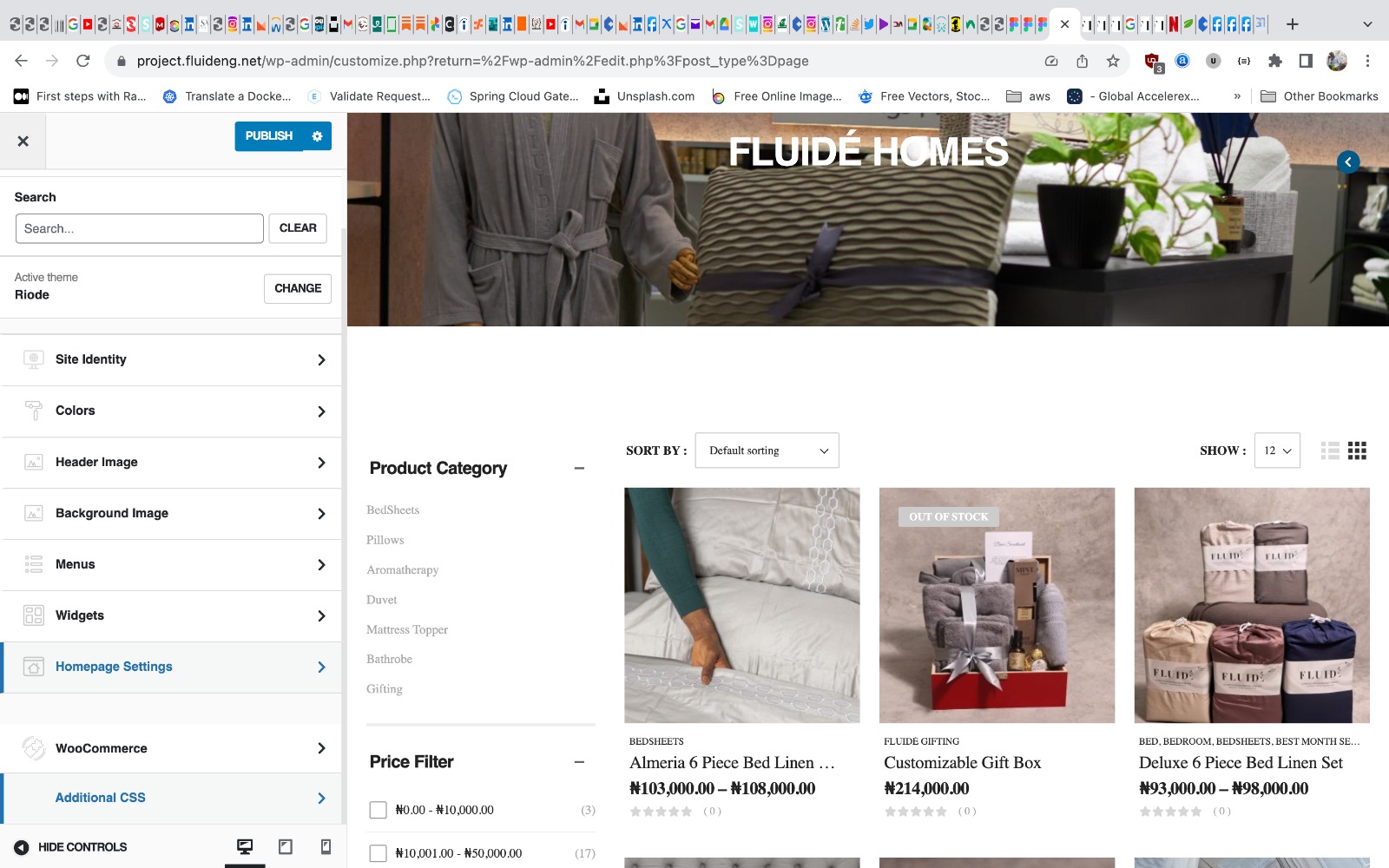This screenshot has height=868, width=1389.
Task: Open the Customizable Gift Box product image
Action: click(997, 605)
